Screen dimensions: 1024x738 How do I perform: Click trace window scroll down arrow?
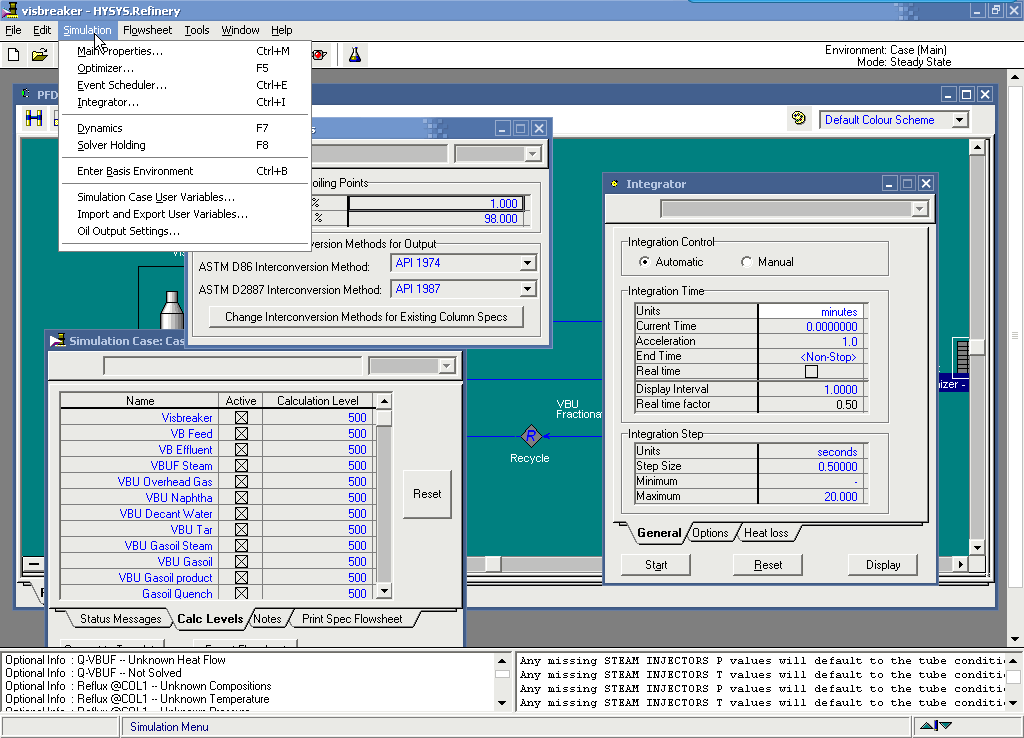(1012, 703)
